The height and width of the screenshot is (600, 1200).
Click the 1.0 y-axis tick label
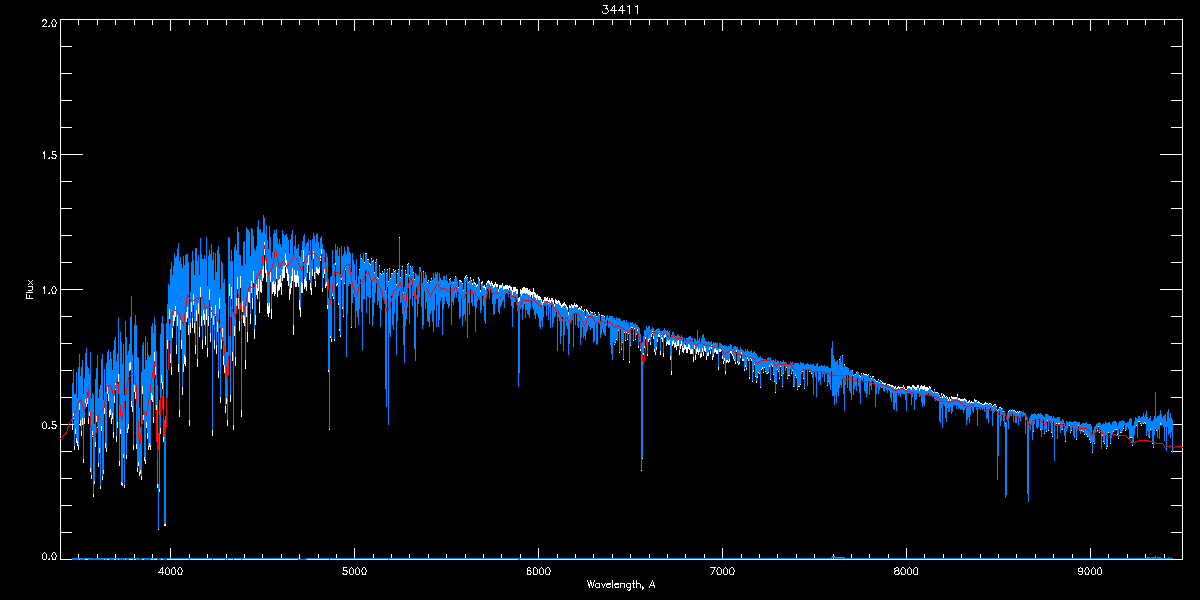[x=47, y=290]
